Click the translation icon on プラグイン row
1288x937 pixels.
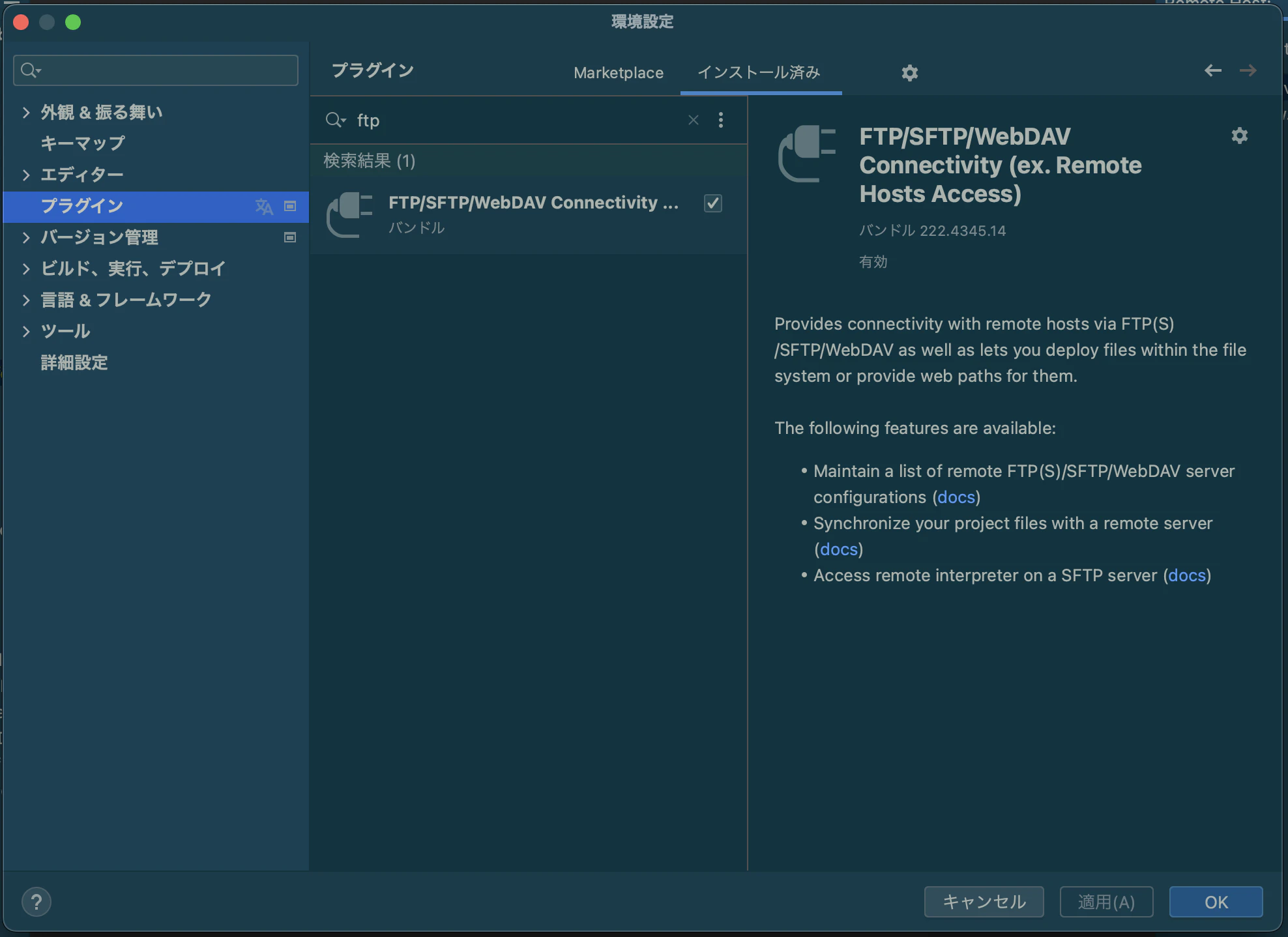pyautogui.click(x=264, y=207)
